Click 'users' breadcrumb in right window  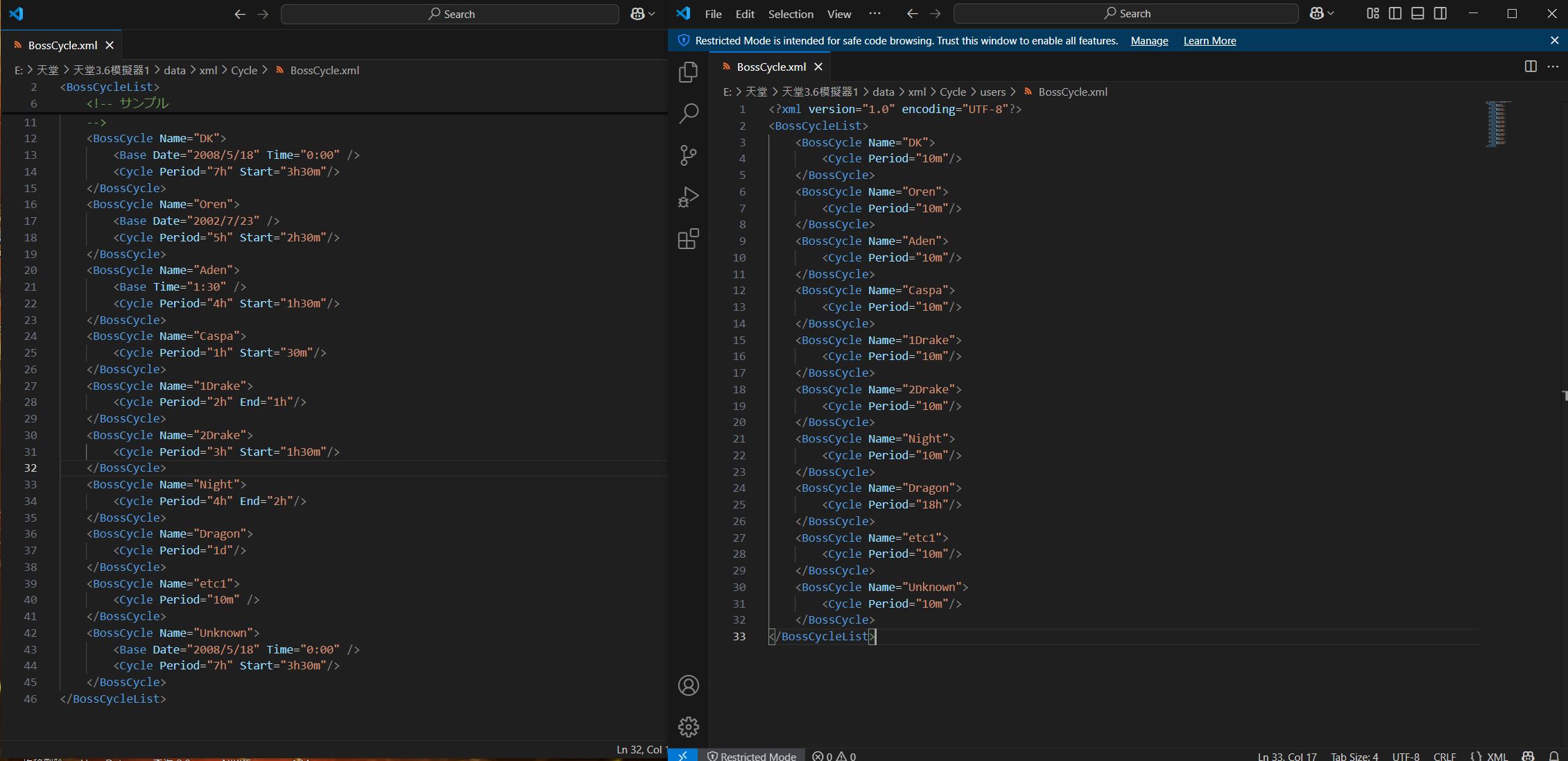coord(992,92)
